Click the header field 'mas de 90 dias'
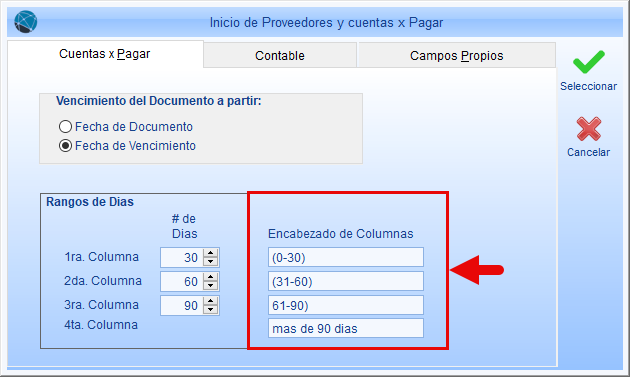The image size is (630, 377). click(346, 328)
